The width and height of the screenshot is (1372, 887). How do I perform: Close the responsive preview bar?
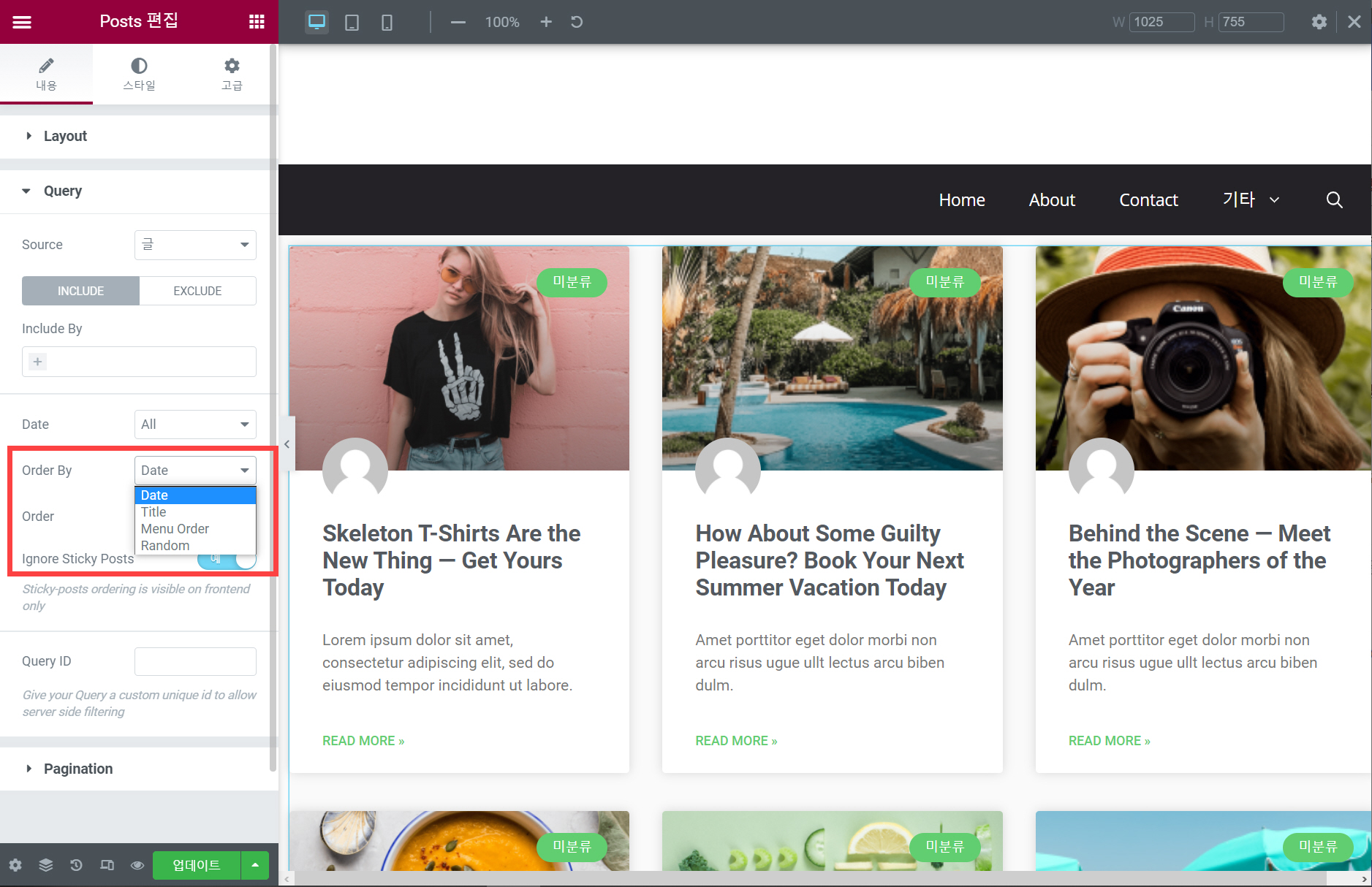(x=1354, y=22)
